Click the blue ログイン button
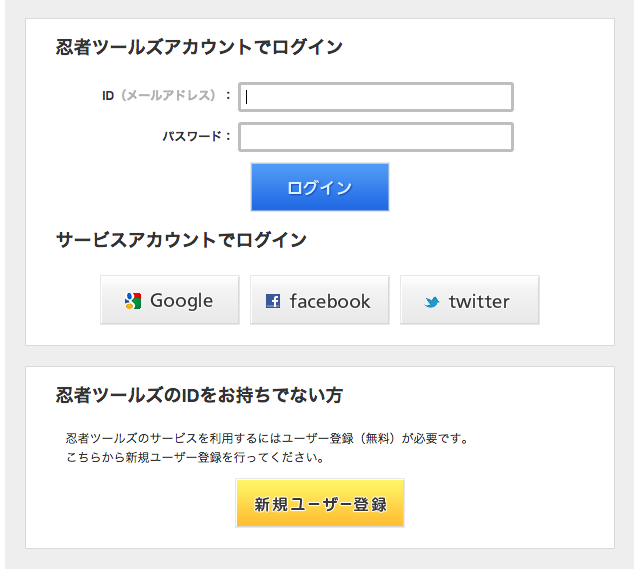This screenshot has width=634, height=569. pos(320,187)
